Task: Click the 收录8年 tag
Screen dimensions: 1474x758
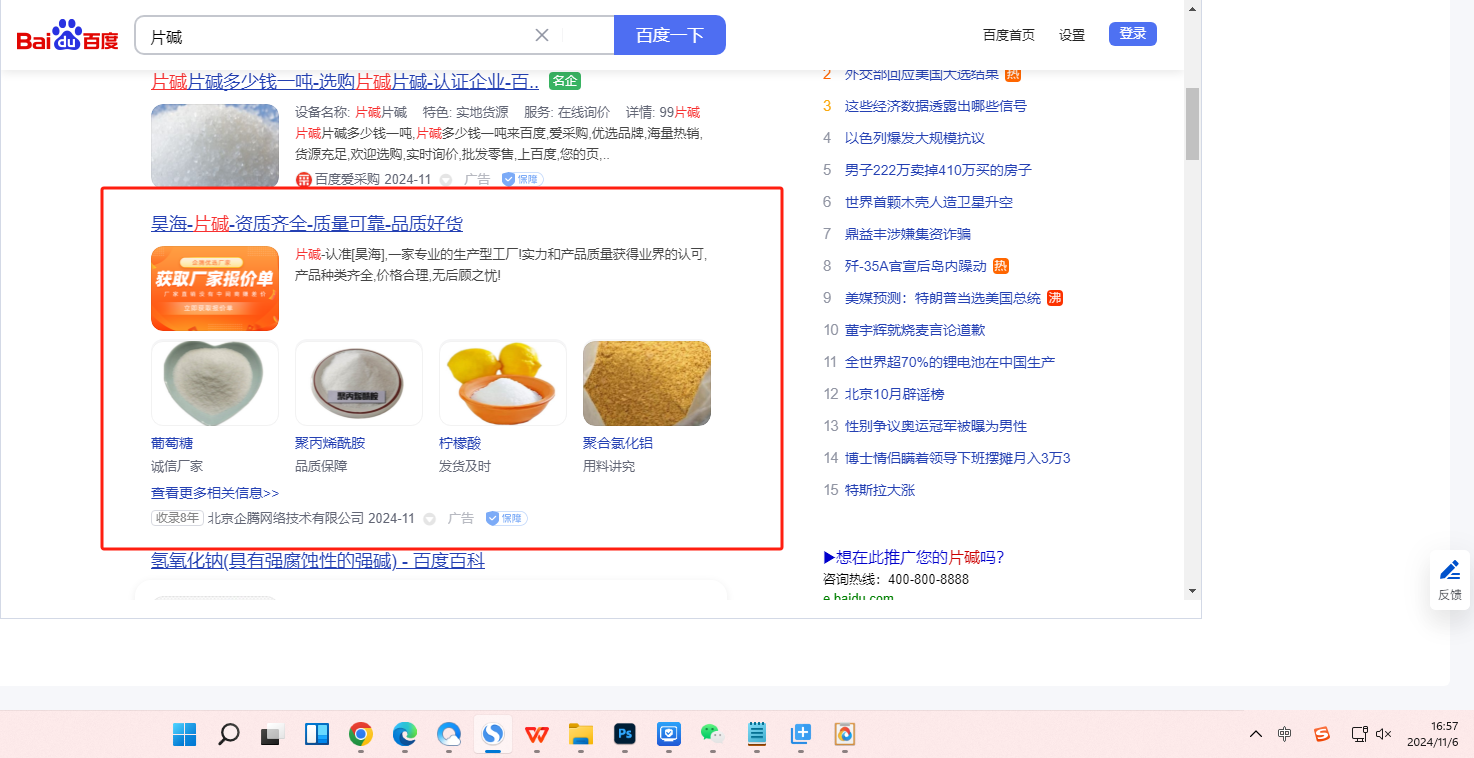Action: pyautogui.click(x=177, y=518)
